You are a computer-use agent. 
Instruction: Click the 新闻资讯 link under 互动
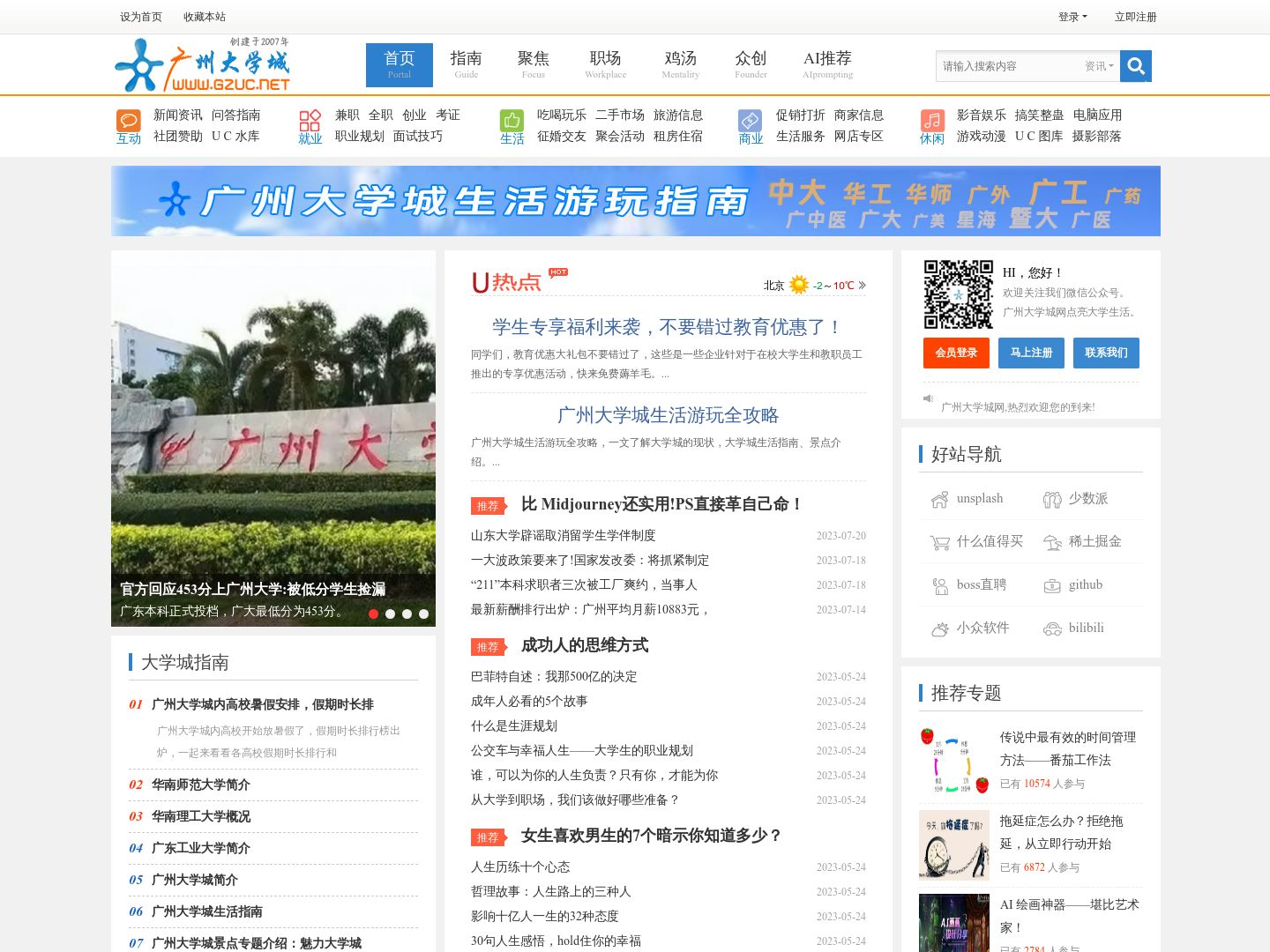178,115
